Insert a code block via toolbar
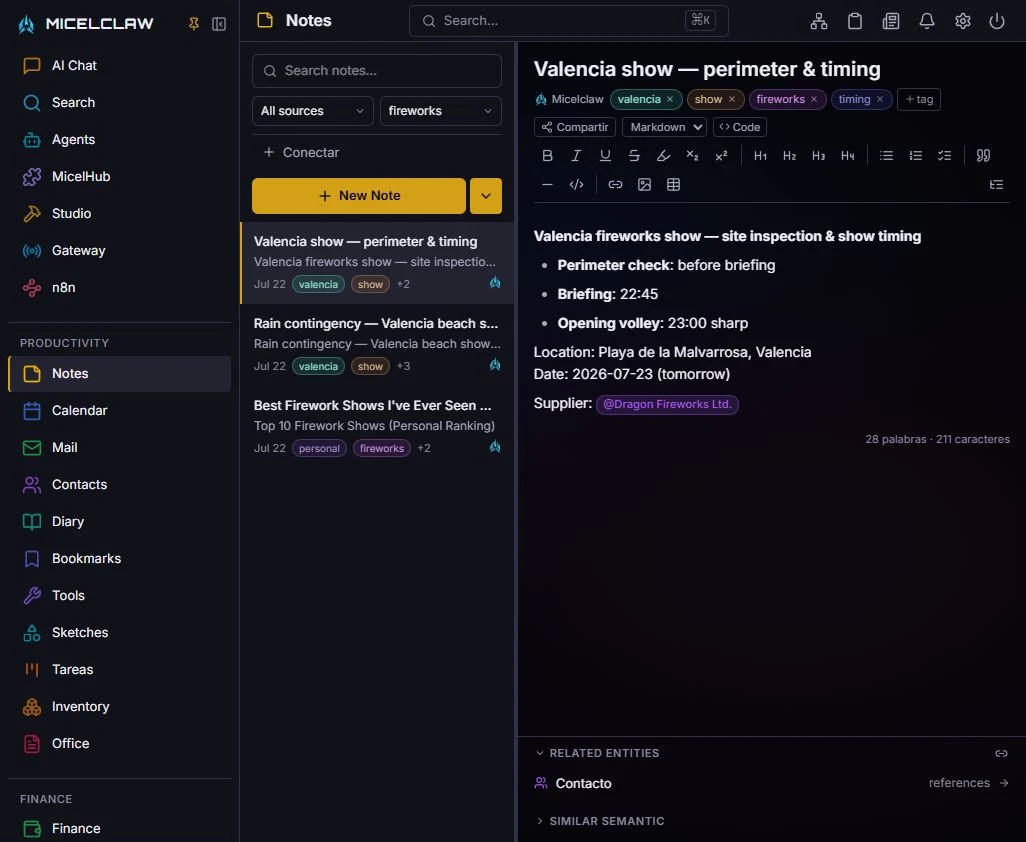 (576, 184)
